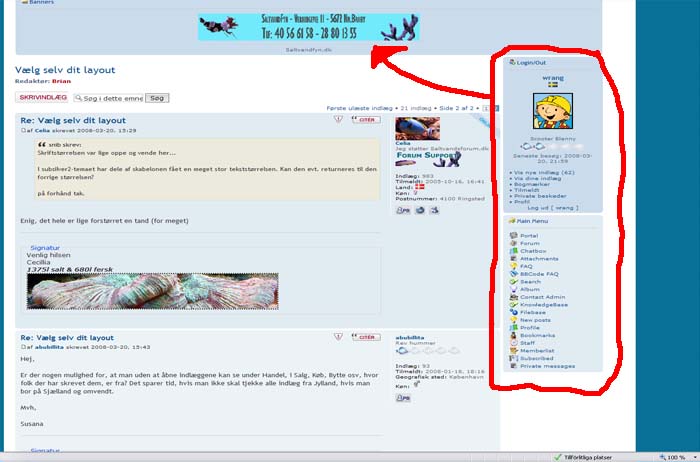Click the Portal icon in Main Menu
The height and width of the screenshot is (462, 700).
point(513,236)
